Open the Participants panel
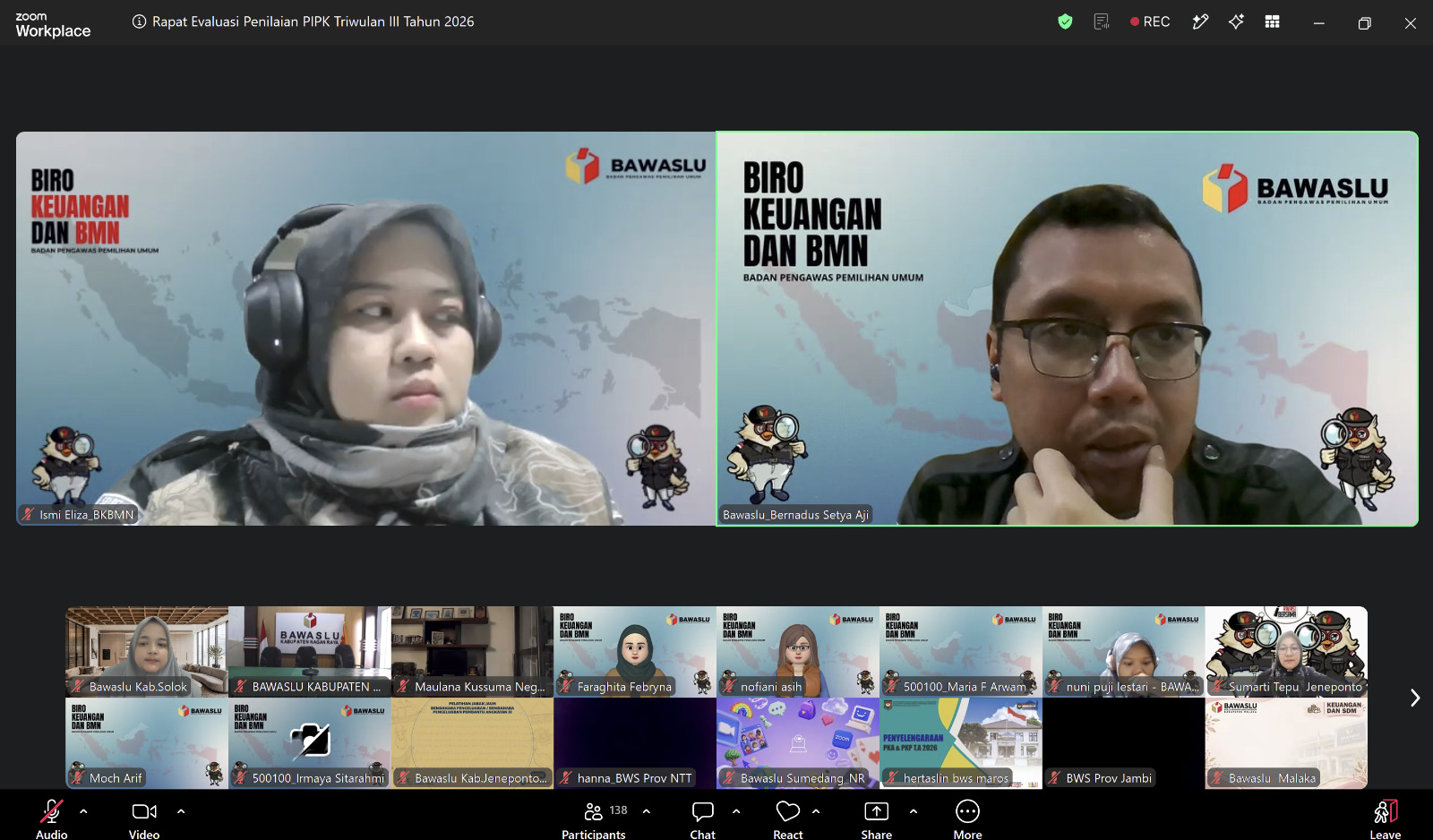 click(594, 819)
